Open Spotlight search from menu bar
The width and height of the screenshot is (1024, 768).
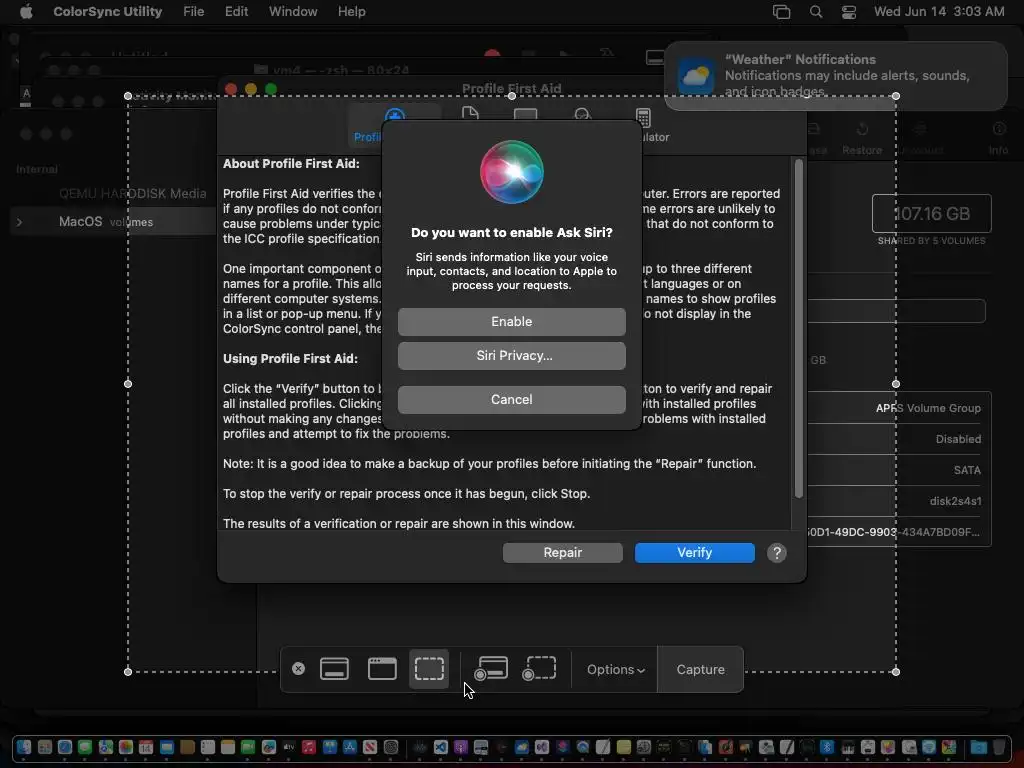click(816, 12)
